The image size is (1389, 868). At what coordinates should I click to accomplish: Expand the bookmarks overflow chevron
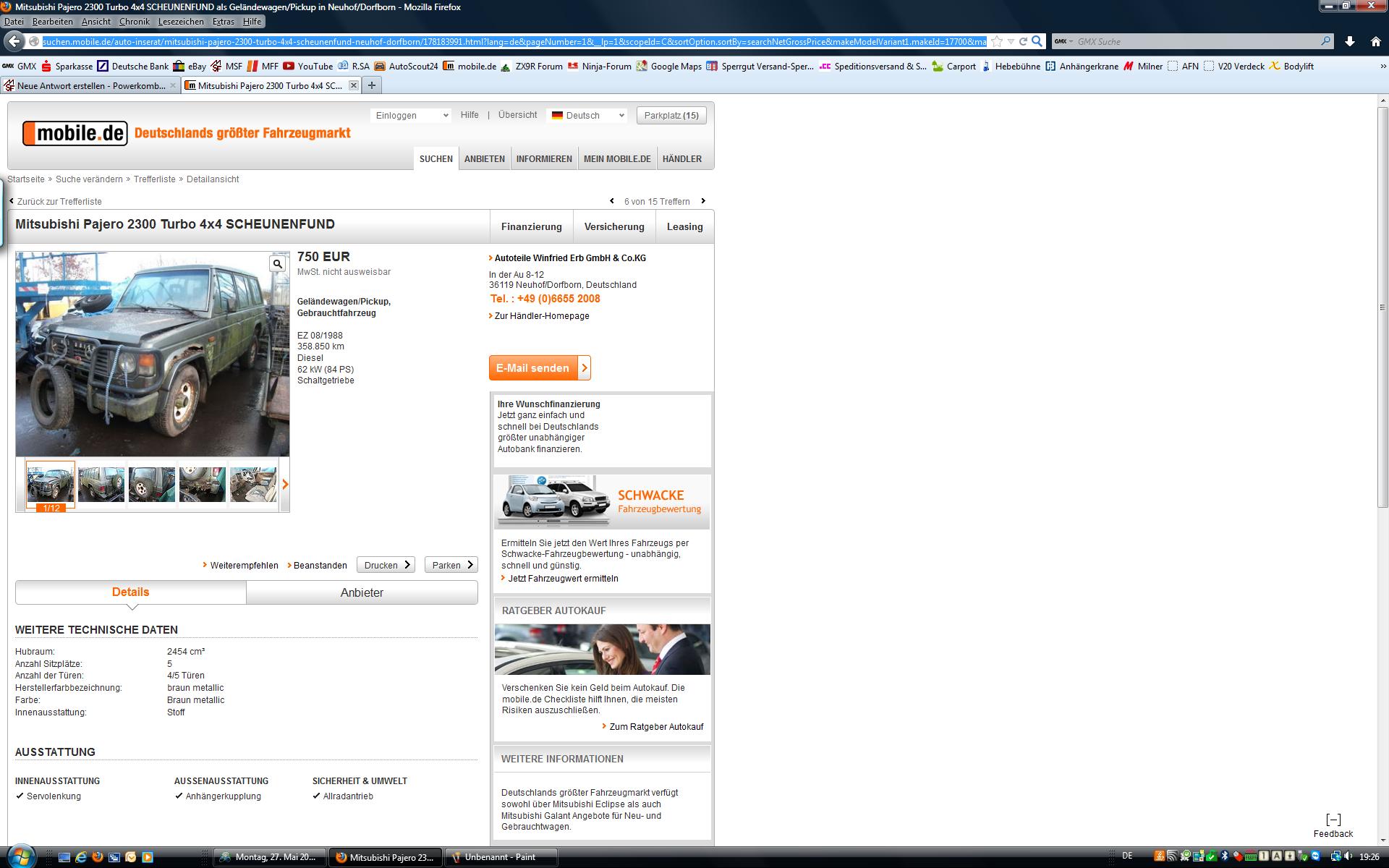[1382, 66]
